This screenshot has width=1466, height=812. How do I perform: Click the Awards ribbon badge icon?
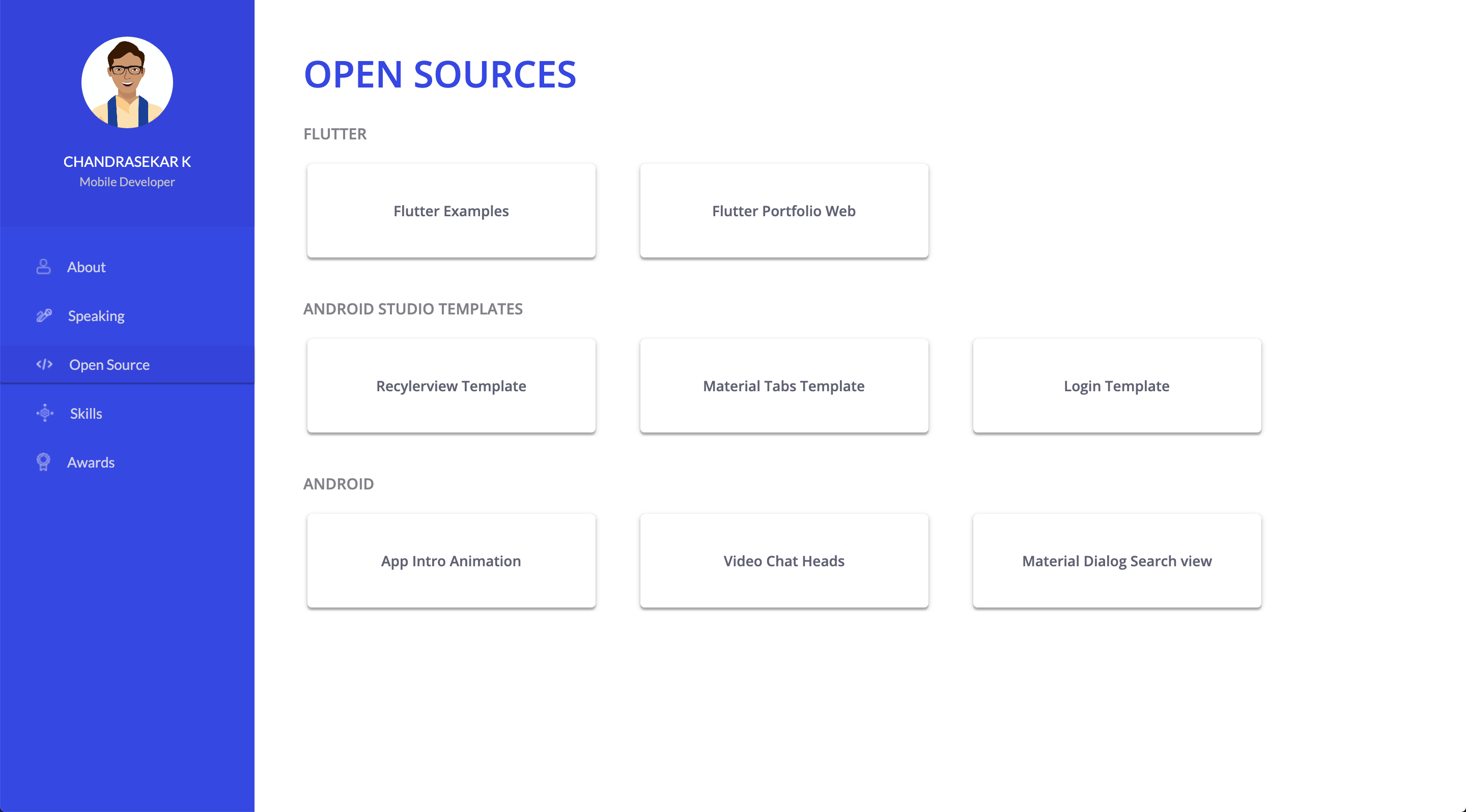click(43, 462)
